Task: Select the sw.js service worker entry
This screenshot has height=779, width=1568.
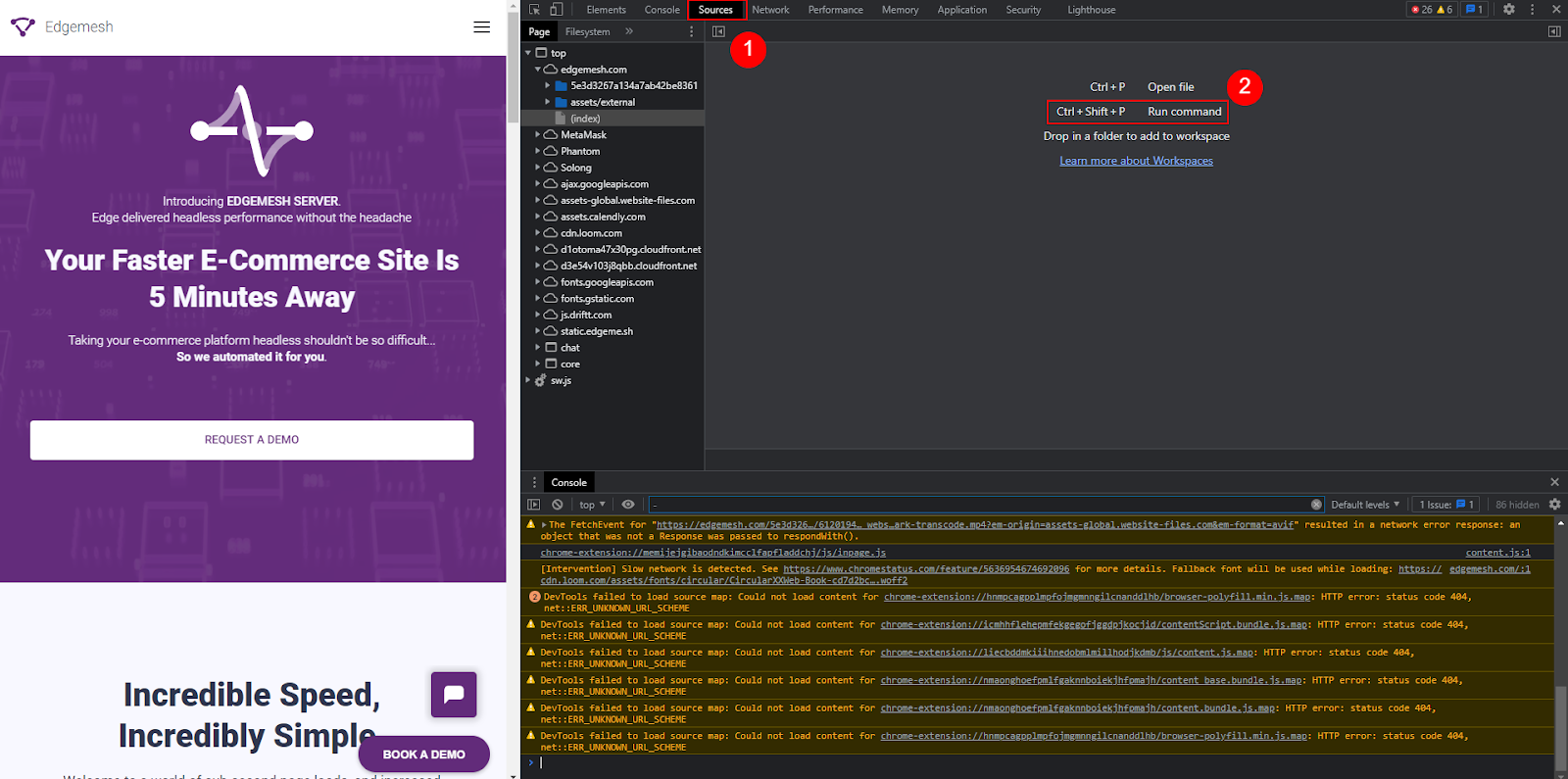Action: pyautogui.click(x=561, y=380)
